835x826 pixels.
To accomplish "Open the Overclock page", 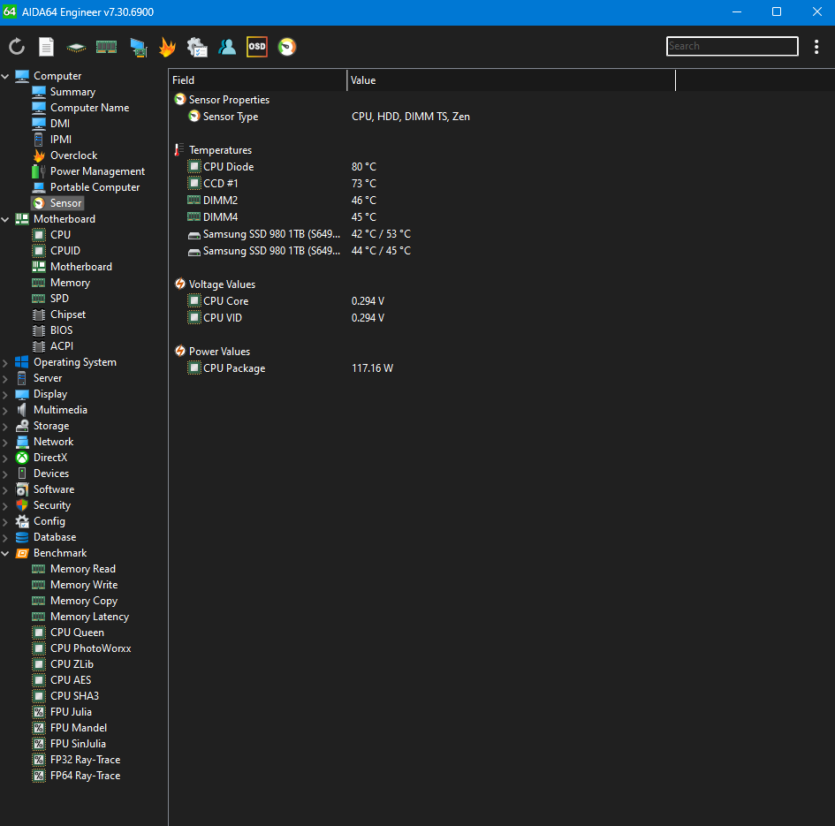I will (73, 156).
